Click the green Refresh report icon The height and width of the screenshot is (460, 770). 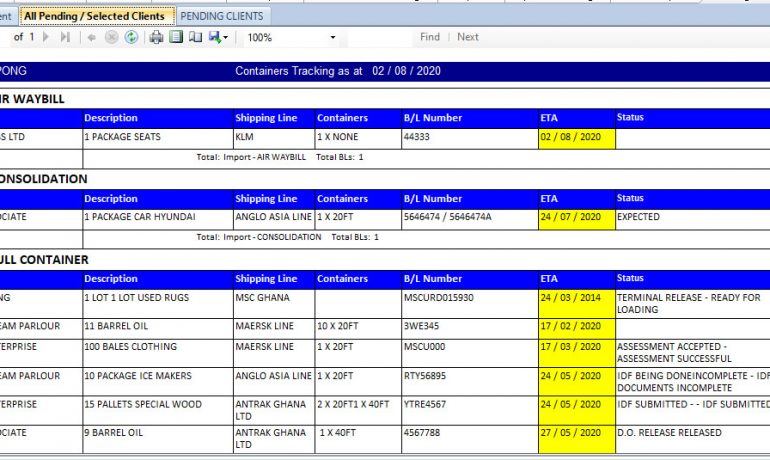(131, 37)
